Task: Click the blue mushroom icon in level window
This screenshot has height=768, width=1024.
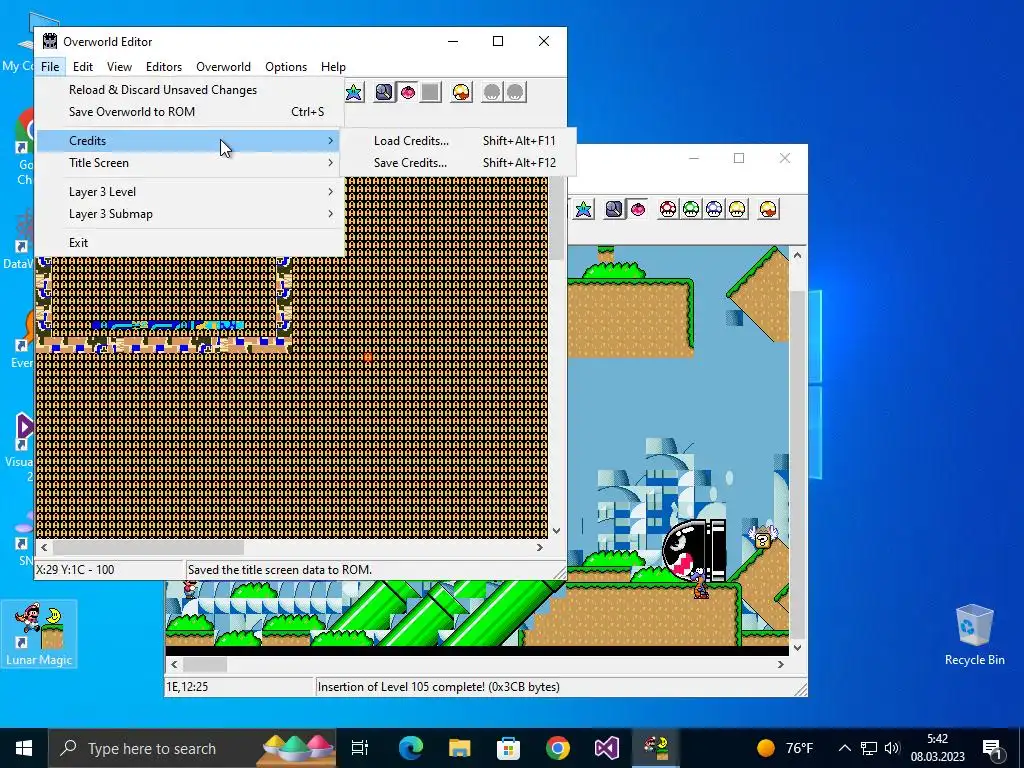Action: click(714, 209)
